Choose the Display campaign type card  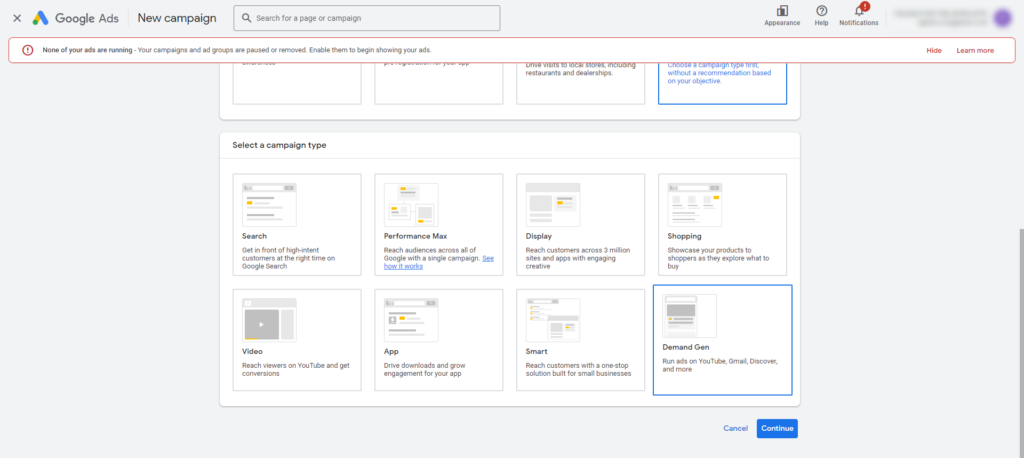(580, 225)
